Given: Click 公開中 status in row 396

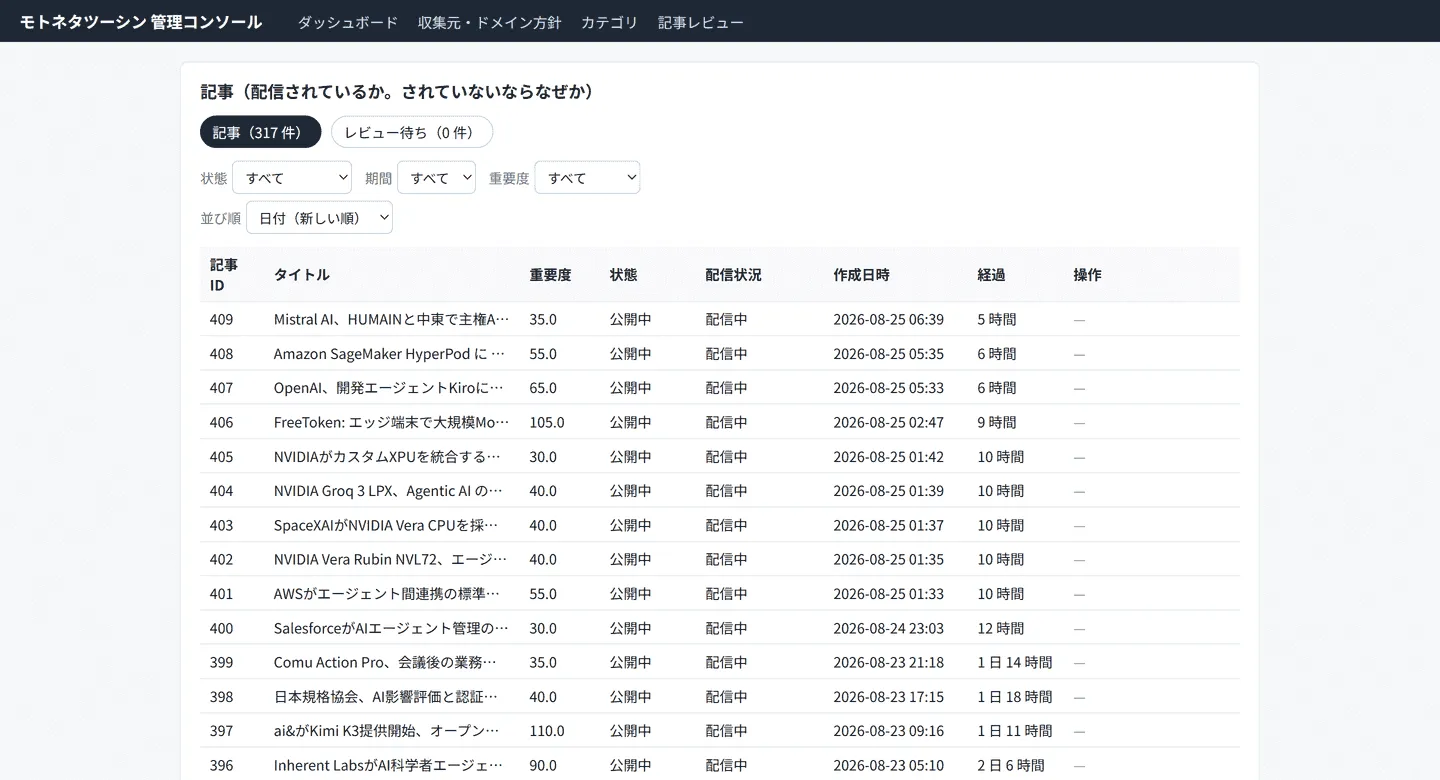Looking at the screenshot, I should [x=631, y=766].
